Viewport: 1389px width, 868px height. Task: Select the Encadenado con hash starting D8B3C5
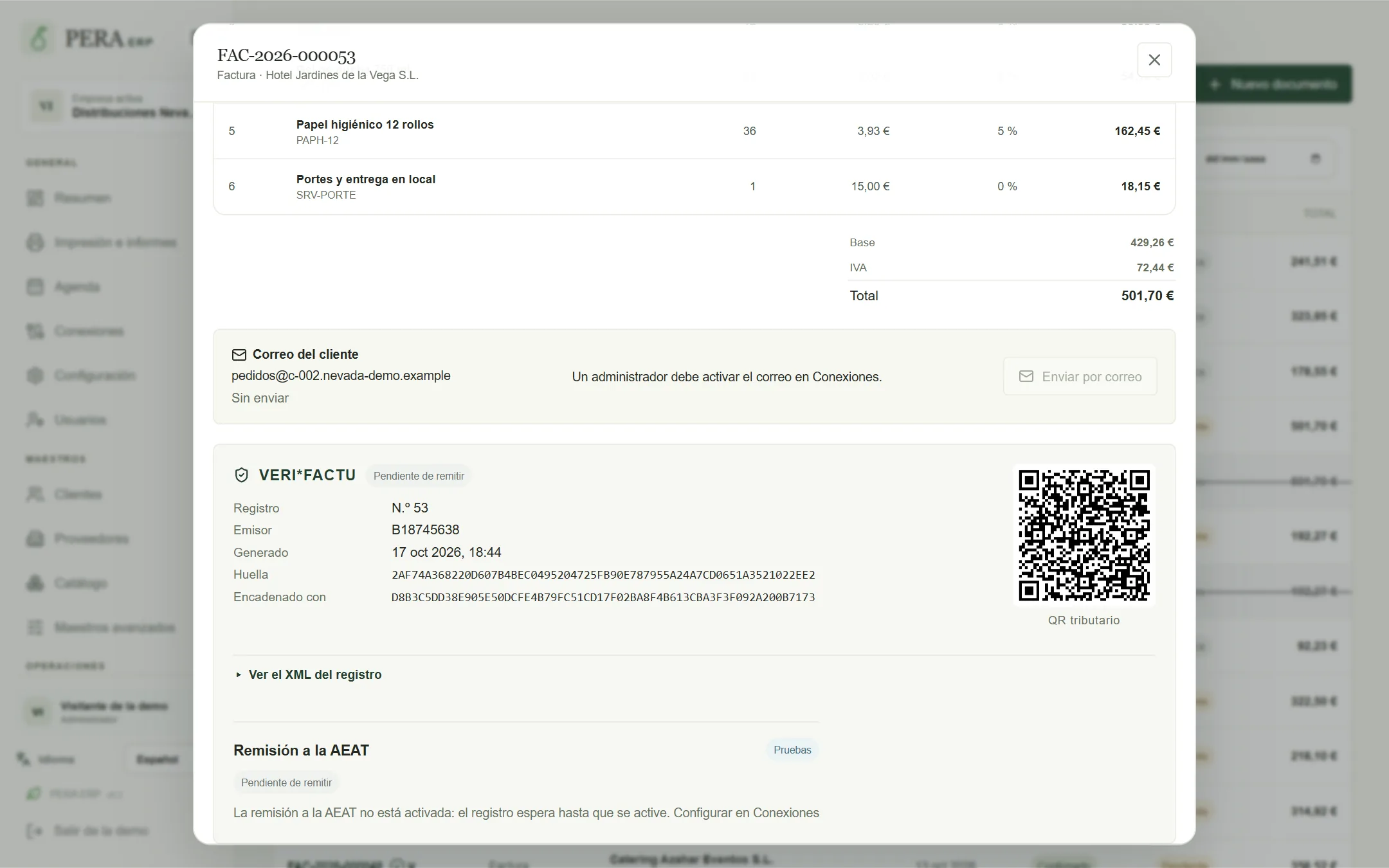tap(603, 597)
